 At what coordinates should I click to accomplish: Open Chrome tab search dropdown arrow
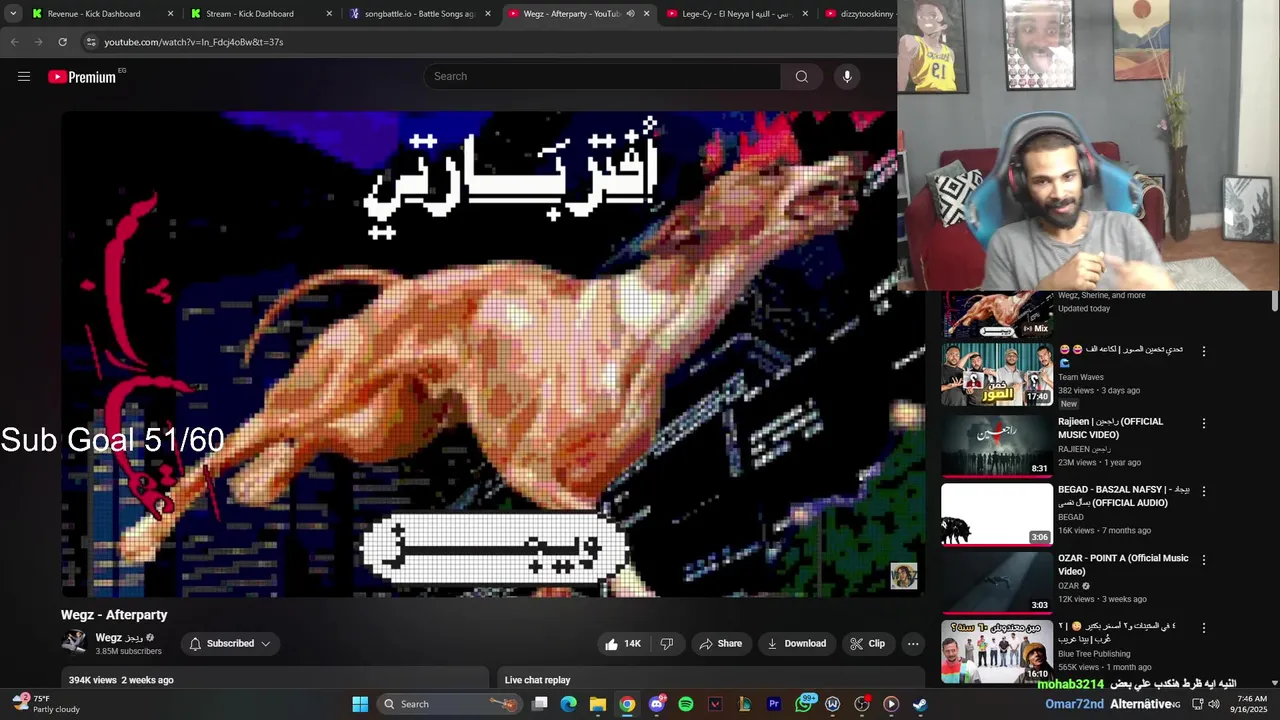coord(13,14)
